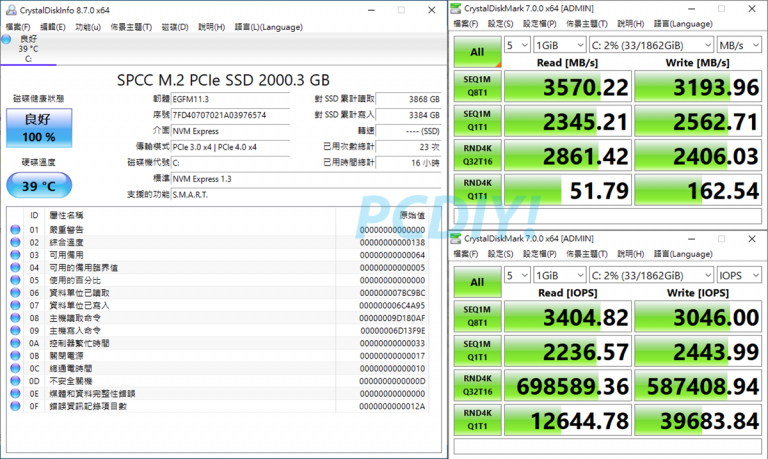Click status orb for attribute 05

click(x=15, y=280)
